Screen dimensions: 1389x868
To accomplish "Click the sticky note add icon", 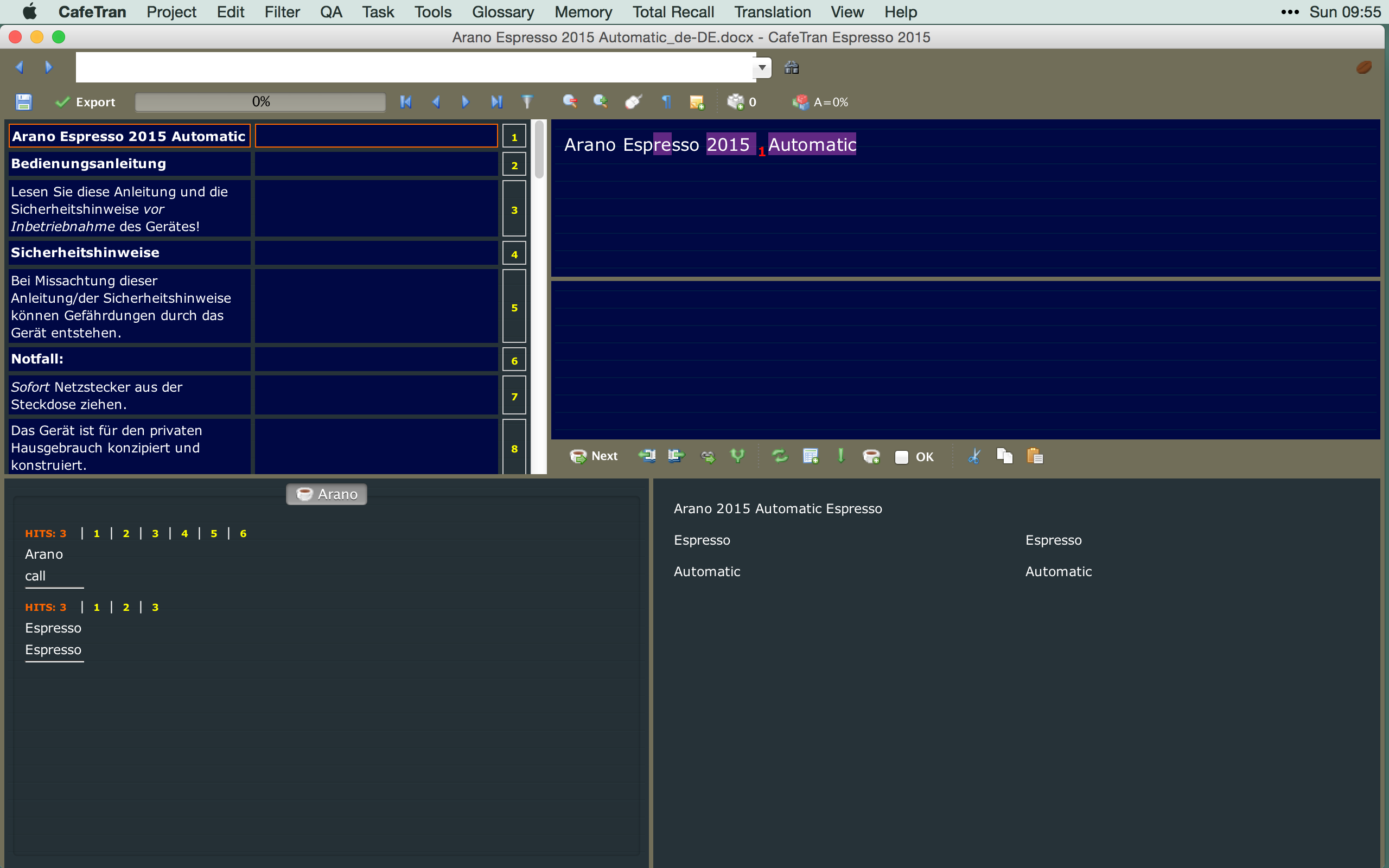I will 697,102.
